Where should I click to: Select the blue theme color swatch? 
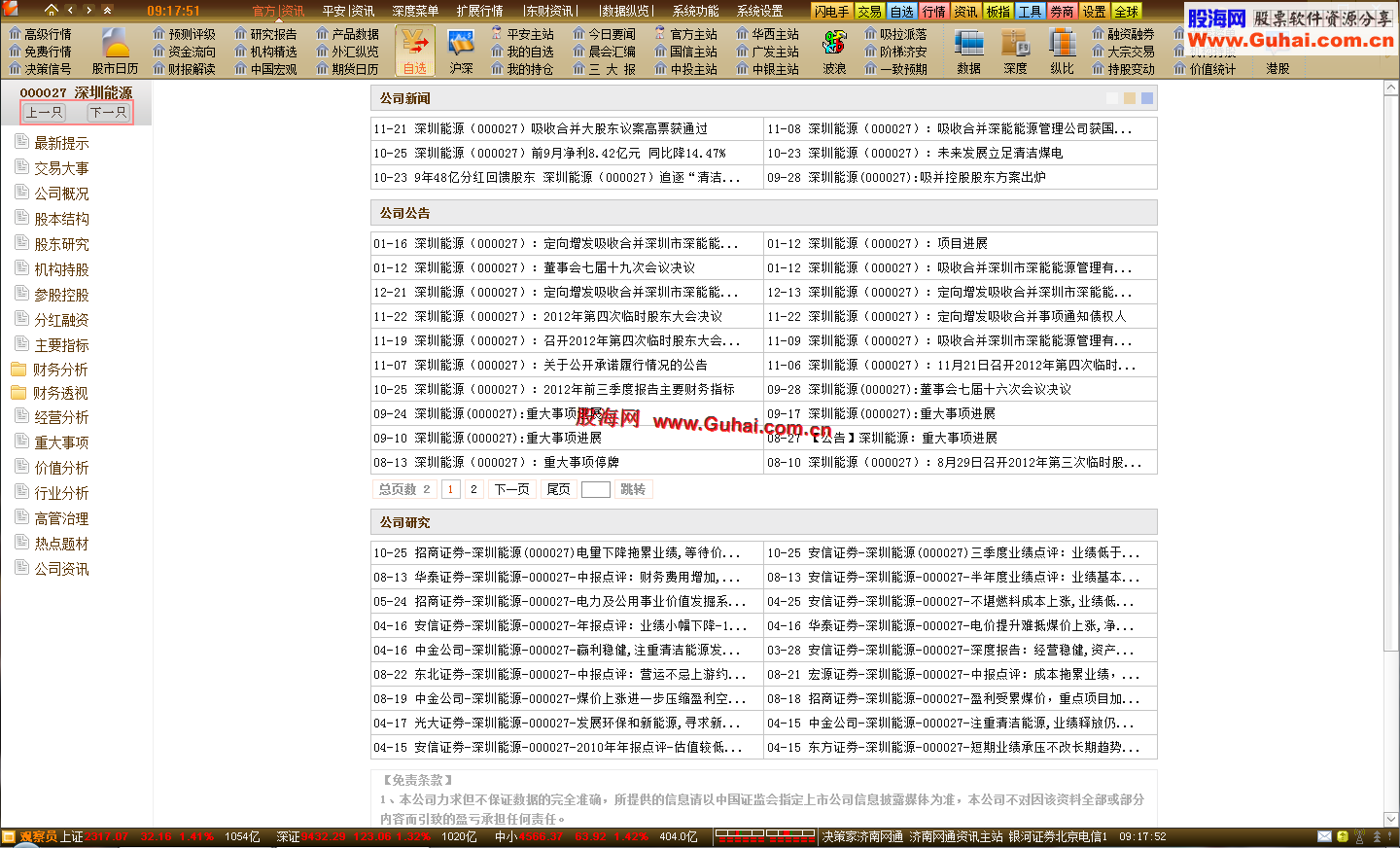click(1147, 98)
